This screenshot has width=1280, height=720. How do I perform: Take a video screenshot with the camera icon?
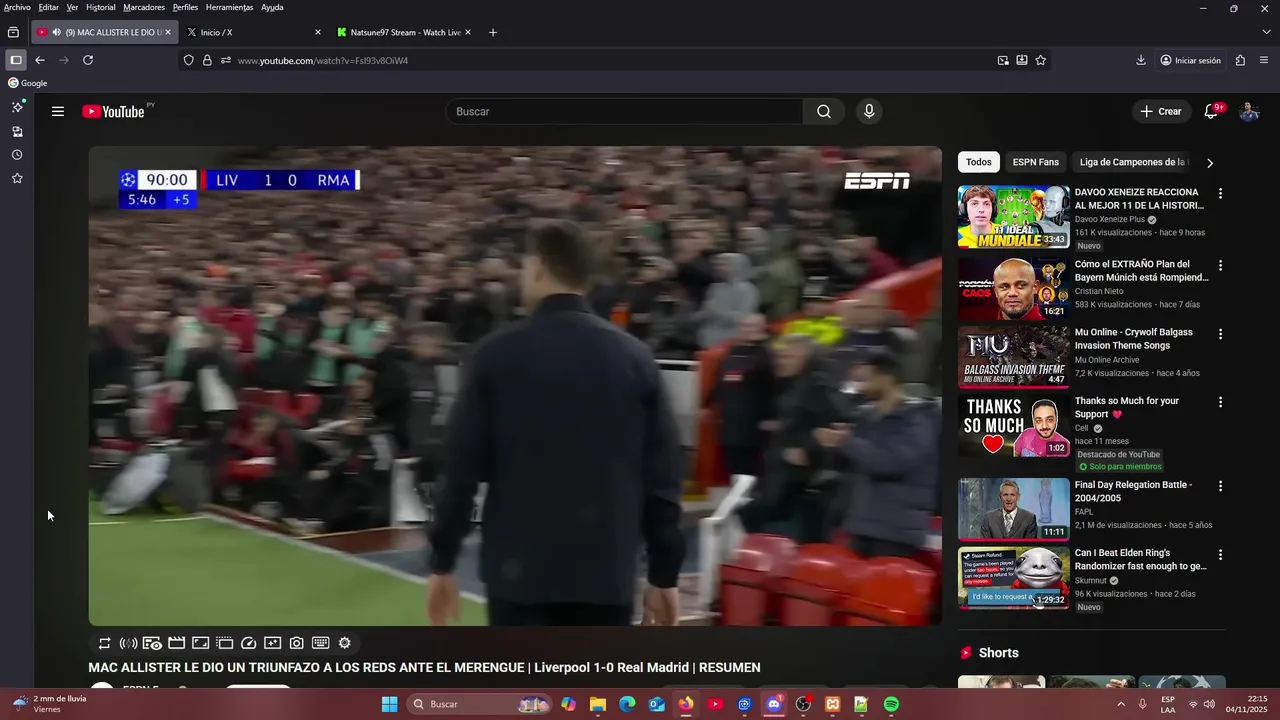click(297, 643)
